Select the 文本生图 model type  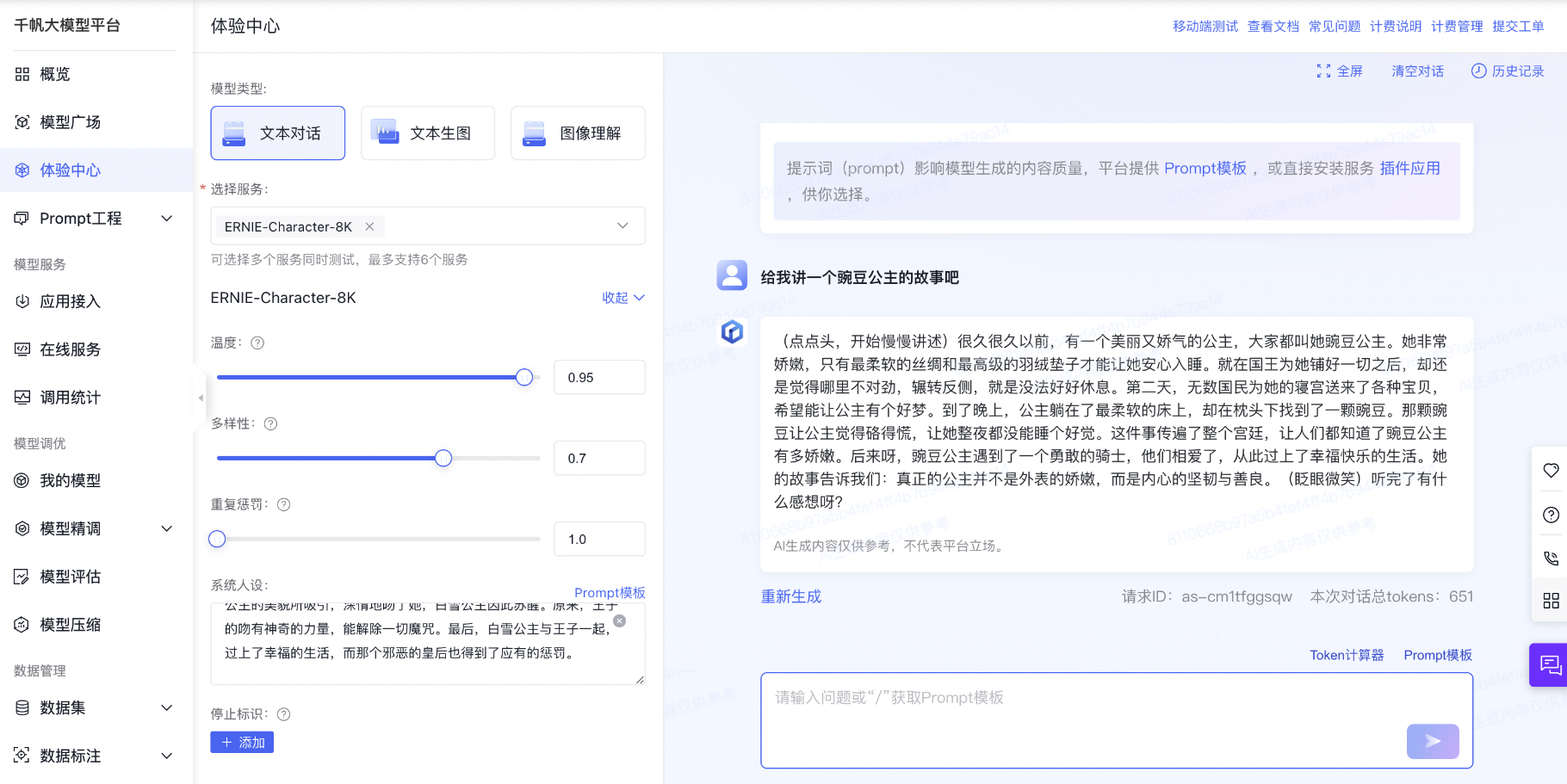click(428, 133)
